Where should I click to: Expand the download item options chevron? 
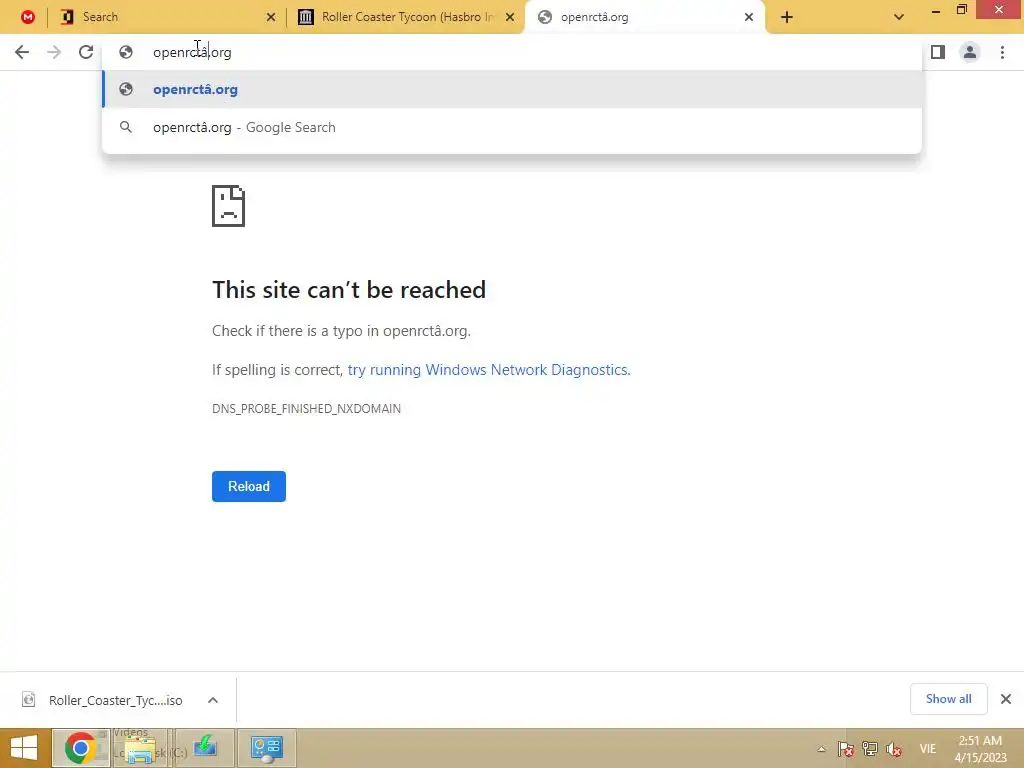click(x=213, y=700)
